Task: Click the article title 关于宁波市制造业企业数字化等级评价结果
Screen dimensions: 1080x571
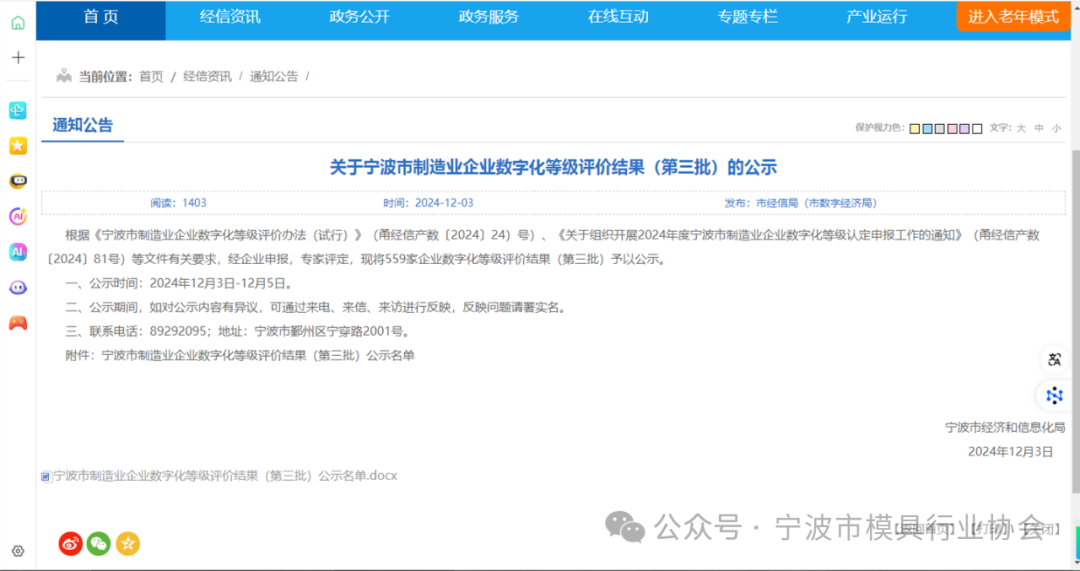Action: coord(553,167)
